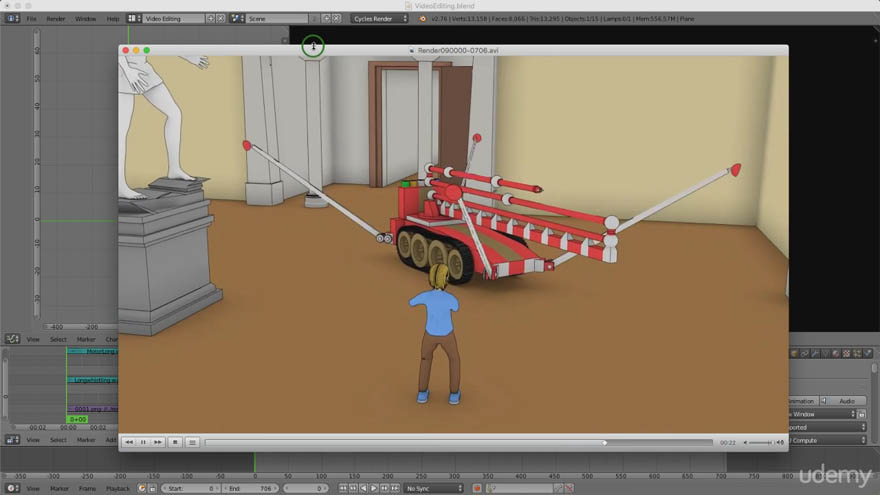880x495 pixels.
Task: Jump to the last frame in timeline
Action: click(395, 488)
